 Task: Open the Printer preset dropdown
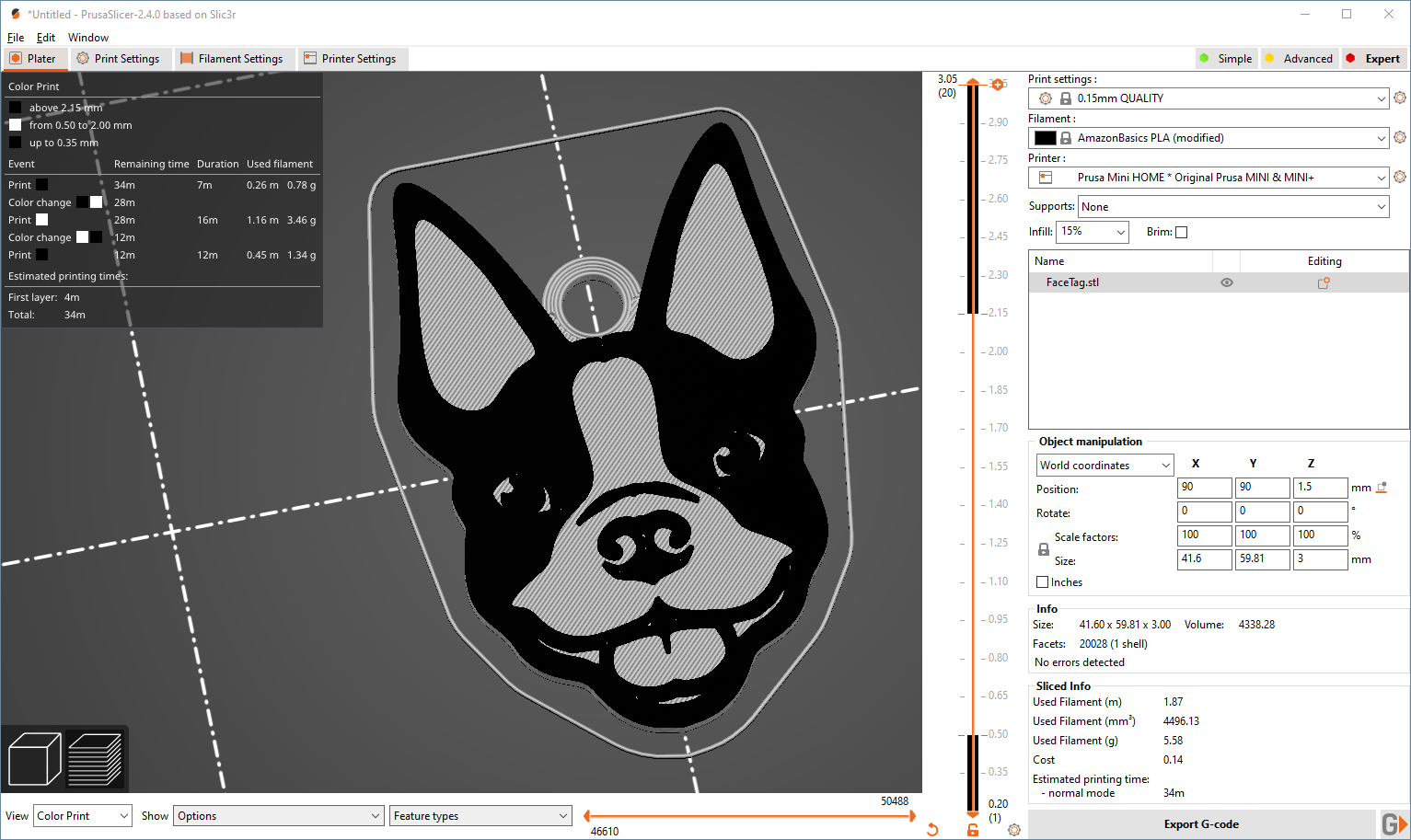1209,178
